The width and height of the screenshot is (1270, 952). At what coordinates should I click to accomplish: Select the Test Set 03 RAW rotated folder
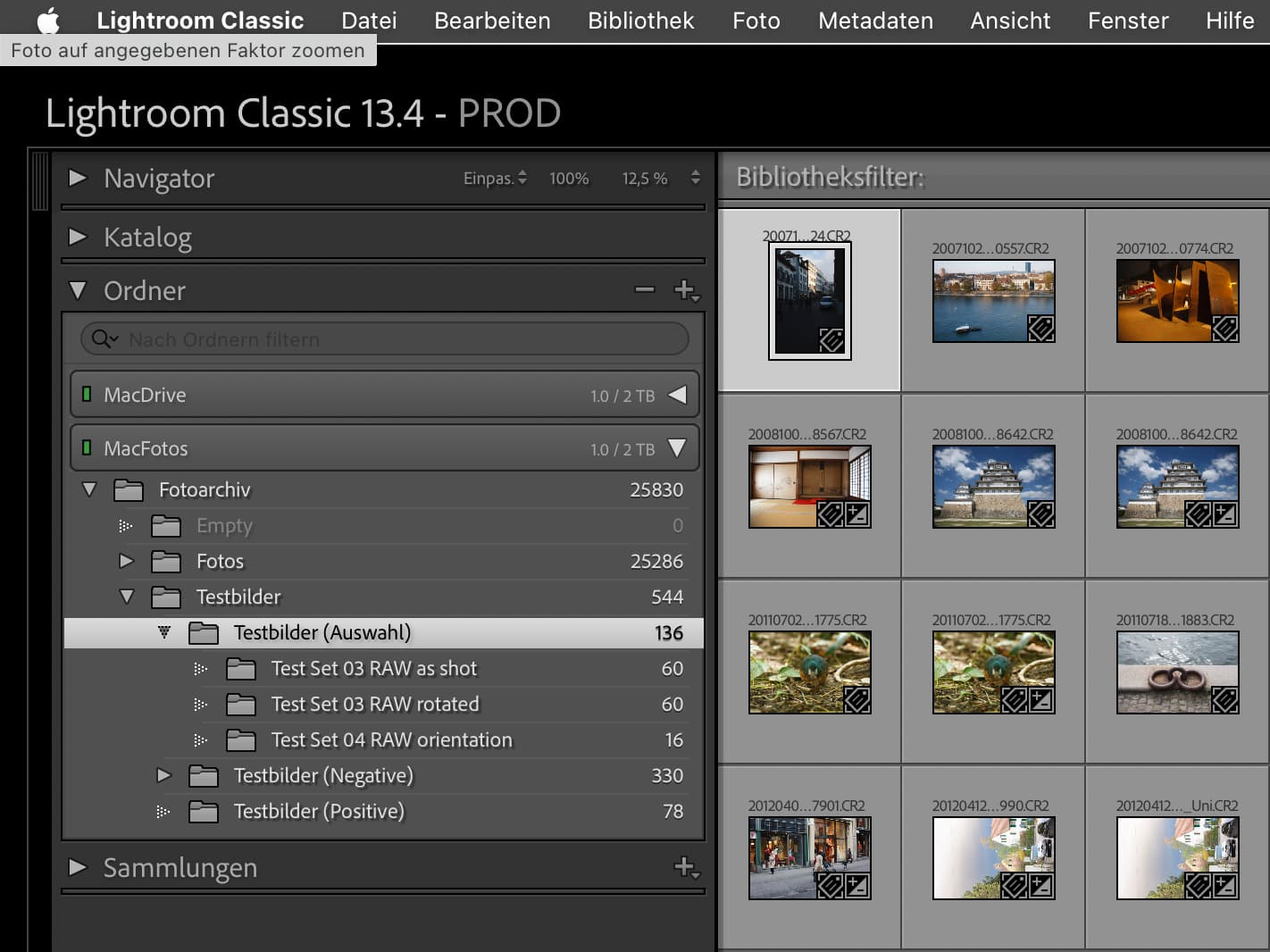(375, 705)
